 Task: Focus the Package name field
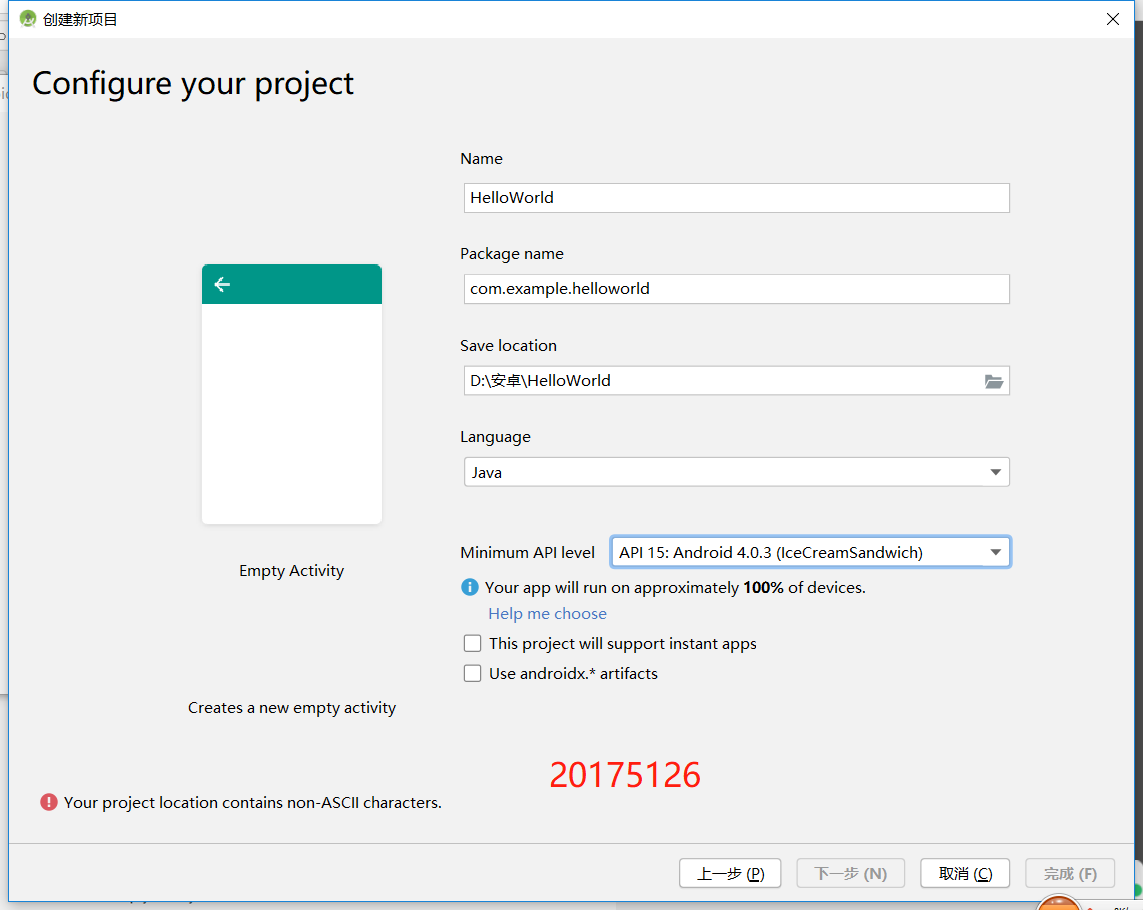click(736, 289)
